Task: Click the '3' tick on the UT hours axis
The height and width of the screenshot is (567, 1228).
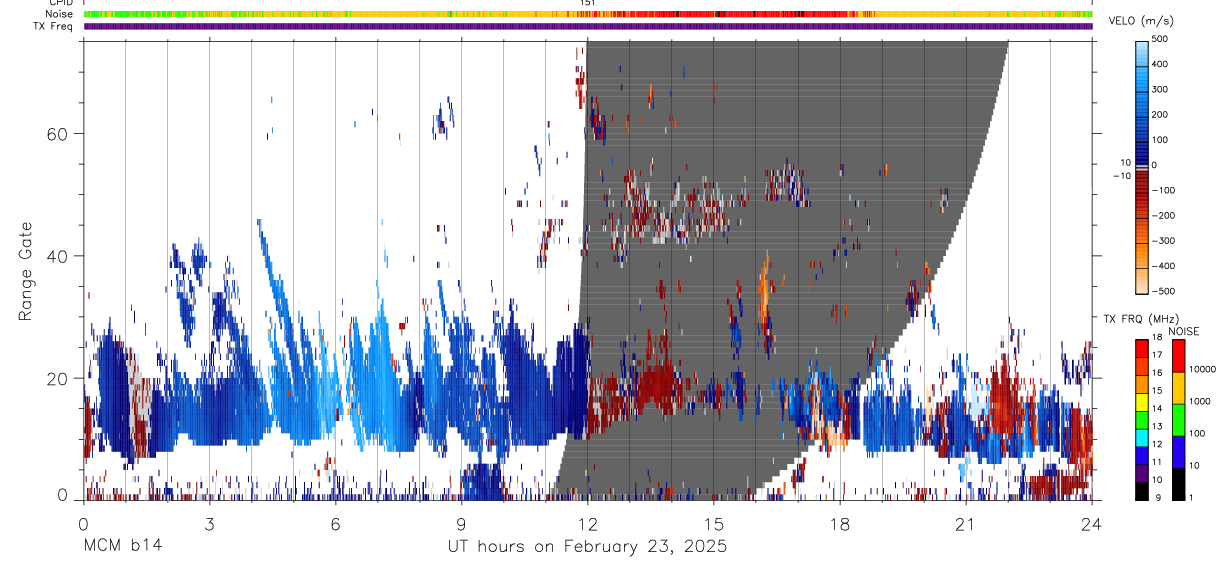Action: [209, 523]
